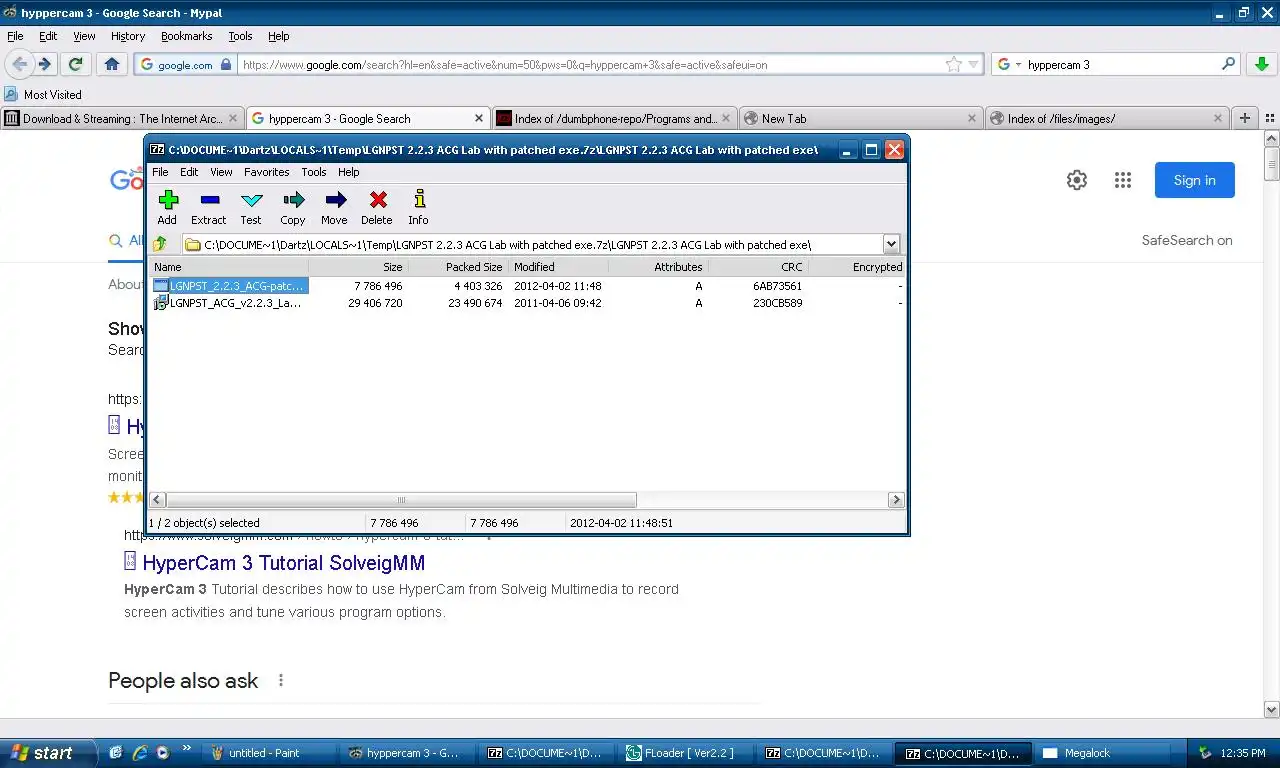Click the 7-Zip right scroll arrow
The width and height of the screenshot is (1280, 768).
pos(896,500)
